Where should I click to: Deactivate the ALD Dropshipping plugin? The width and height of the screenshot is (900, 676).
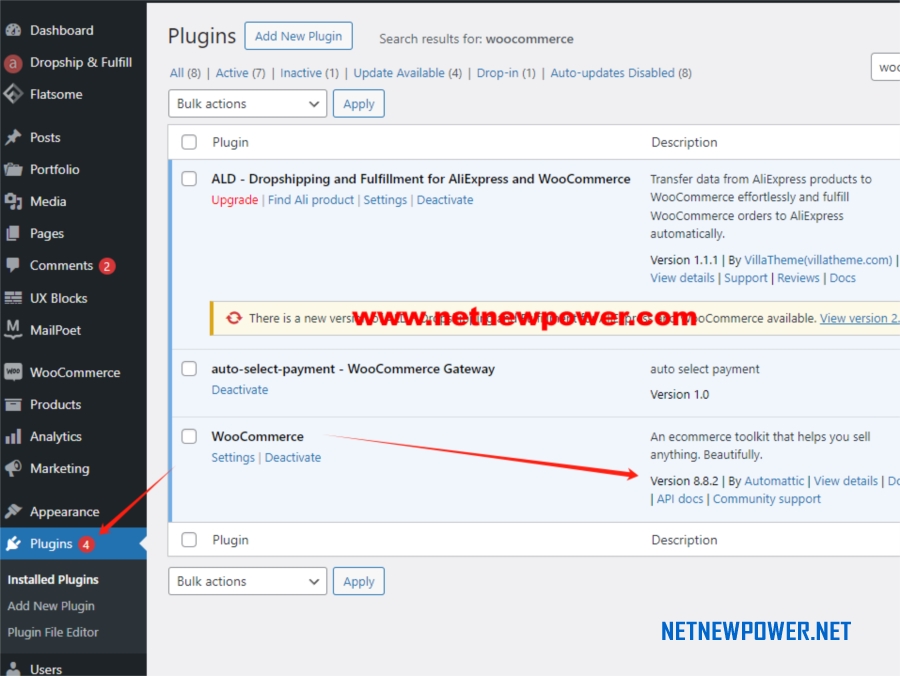point(445,200)
